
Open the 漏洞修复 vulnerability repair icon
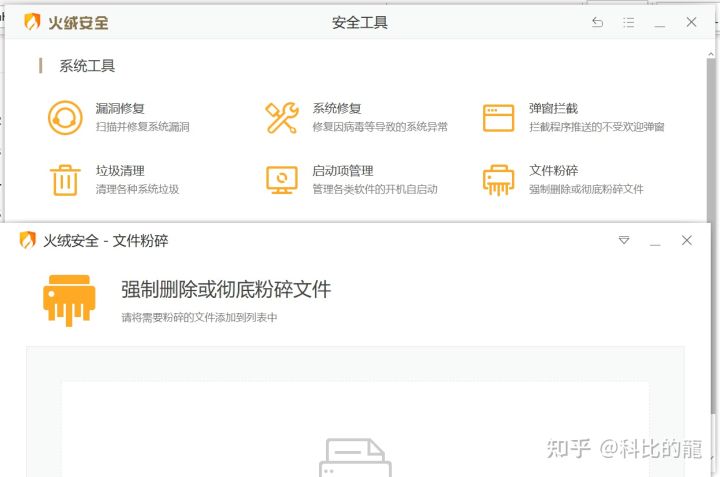(65, 118)
